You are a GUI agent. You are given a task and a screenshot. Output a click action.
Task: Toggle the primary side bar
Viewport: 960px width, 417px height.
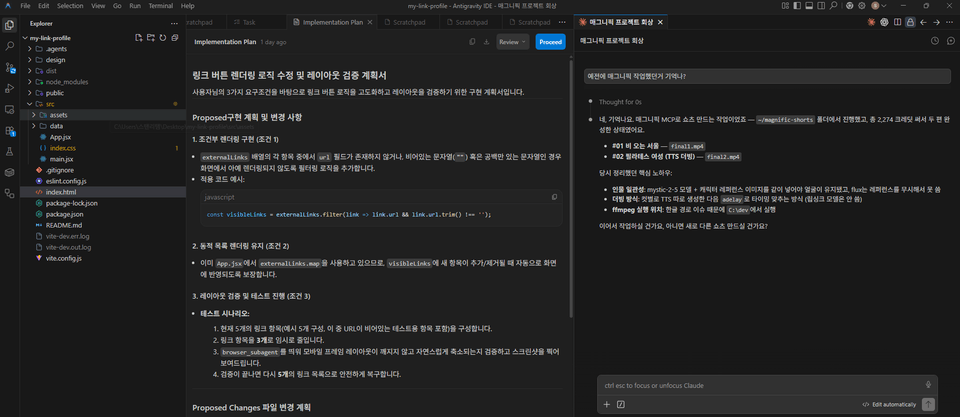pos(797,6)
